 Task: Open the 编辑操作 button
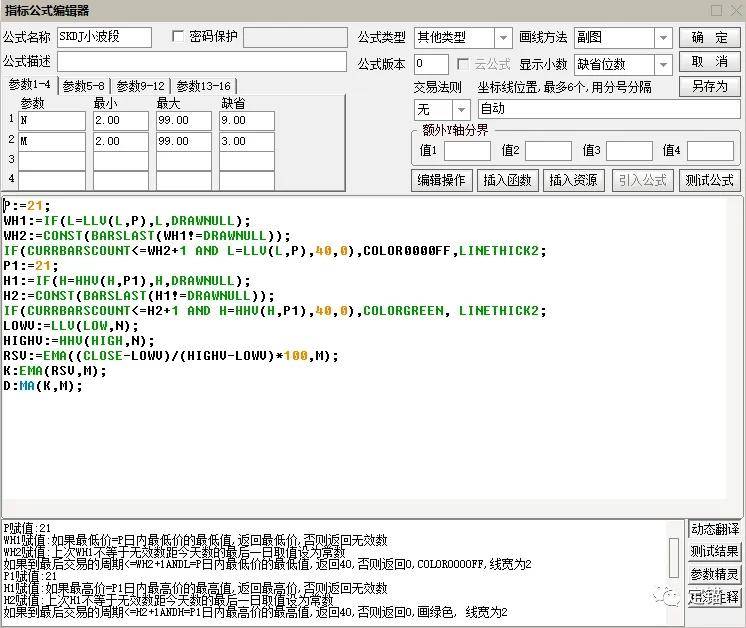(442, 180)
